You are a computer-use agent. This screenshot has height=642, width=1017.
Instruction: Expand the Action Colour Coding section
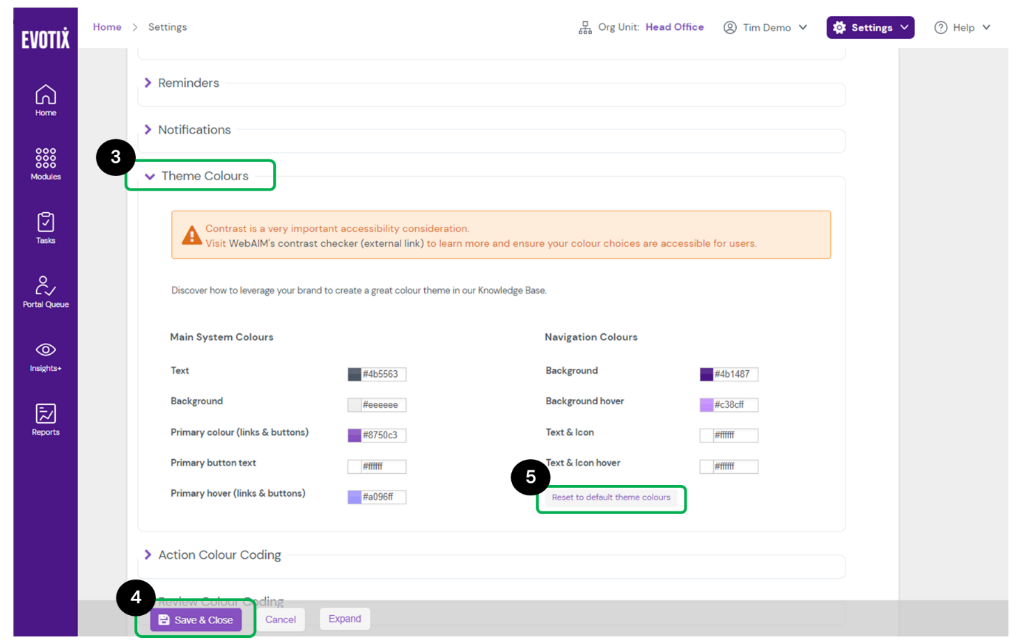coord(219,555)
